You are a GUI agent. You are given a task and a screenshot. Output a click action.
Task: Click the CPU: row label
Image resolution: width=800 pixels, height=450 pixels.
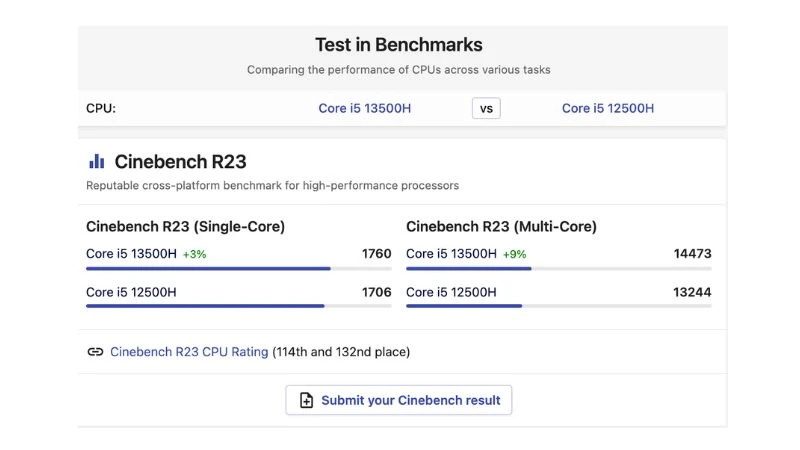(101, 108)
